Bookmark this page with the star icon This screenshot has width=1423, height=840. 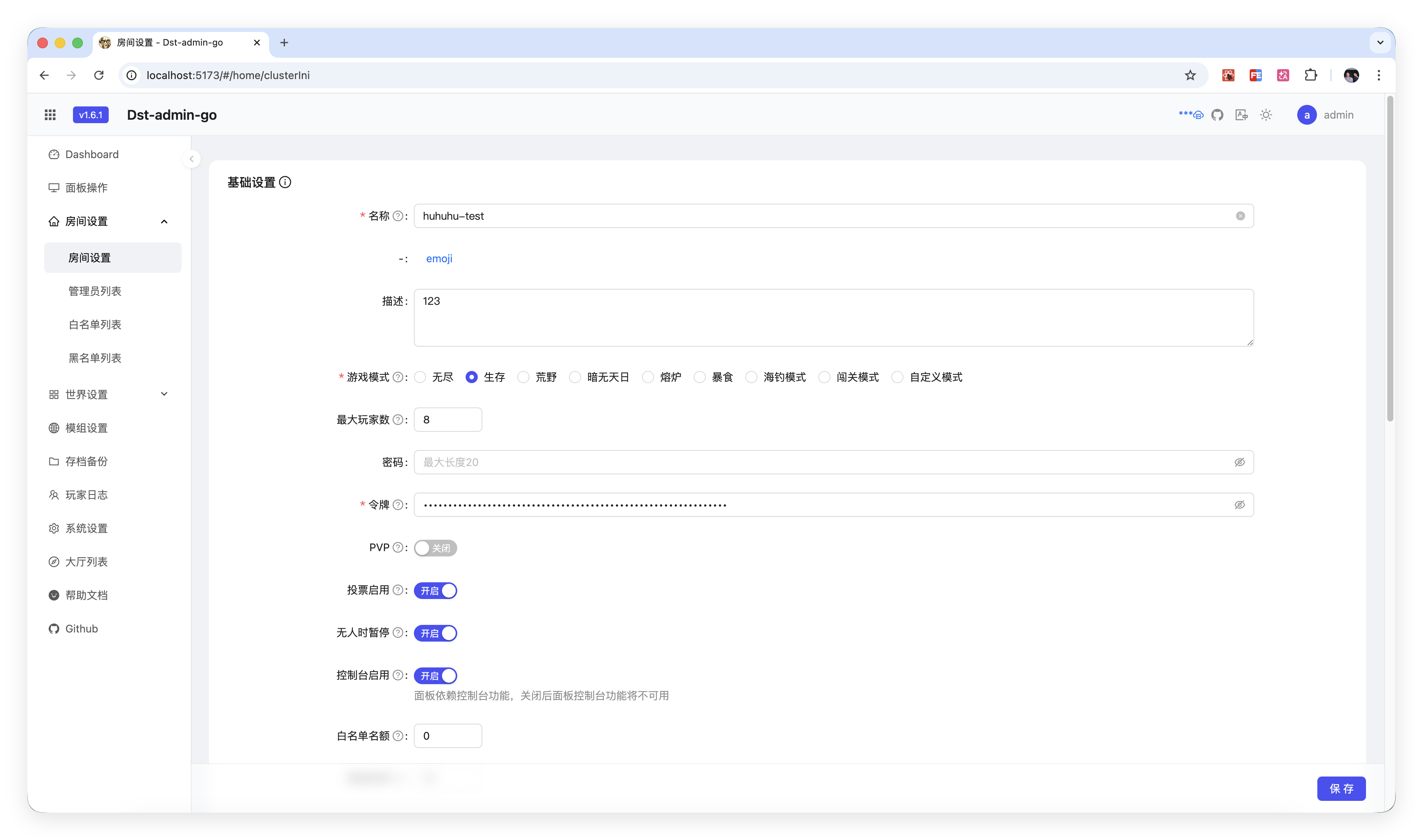1190,75
